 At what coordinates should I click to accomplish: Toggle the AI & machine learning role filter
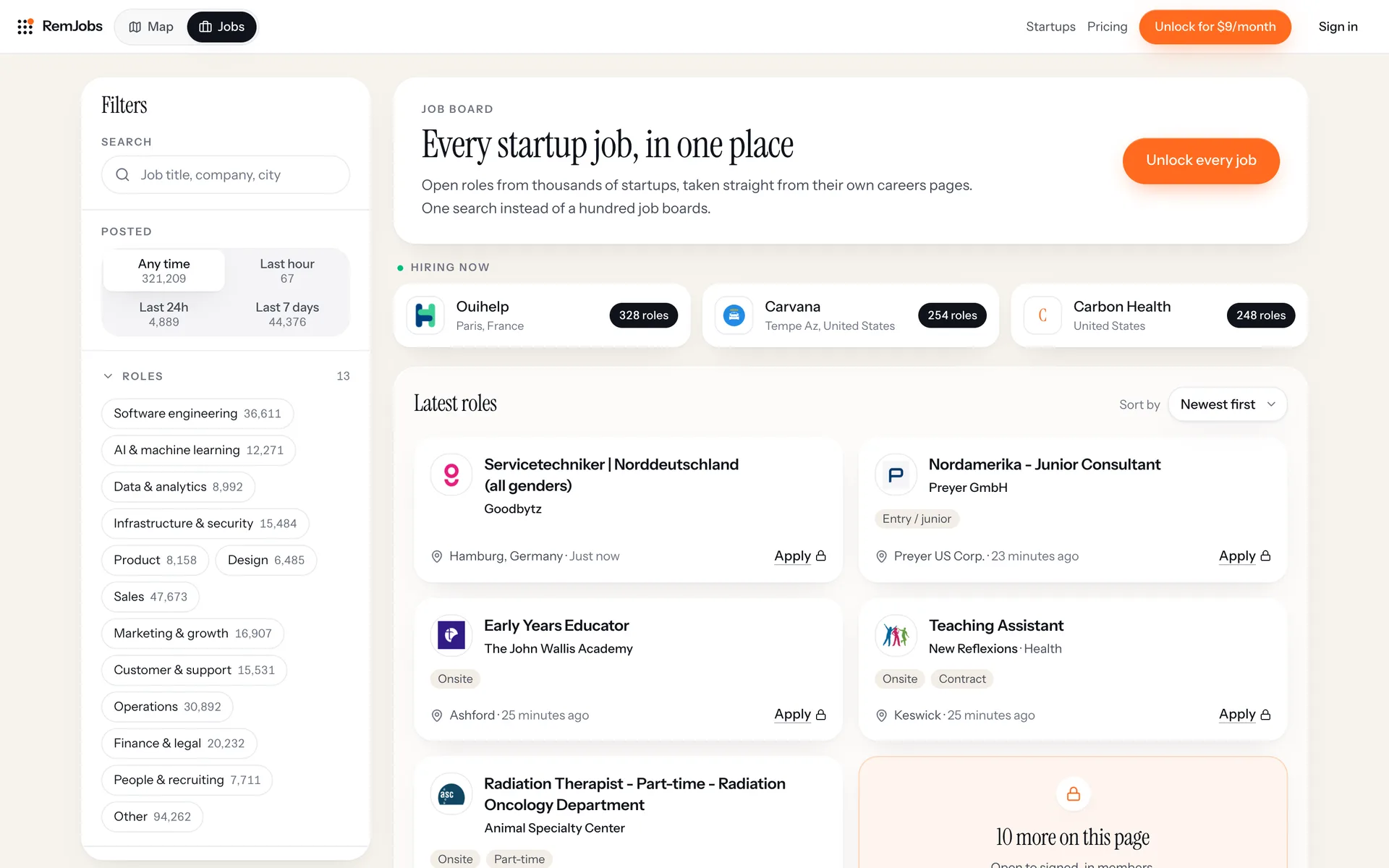click(x=199, y=450)
